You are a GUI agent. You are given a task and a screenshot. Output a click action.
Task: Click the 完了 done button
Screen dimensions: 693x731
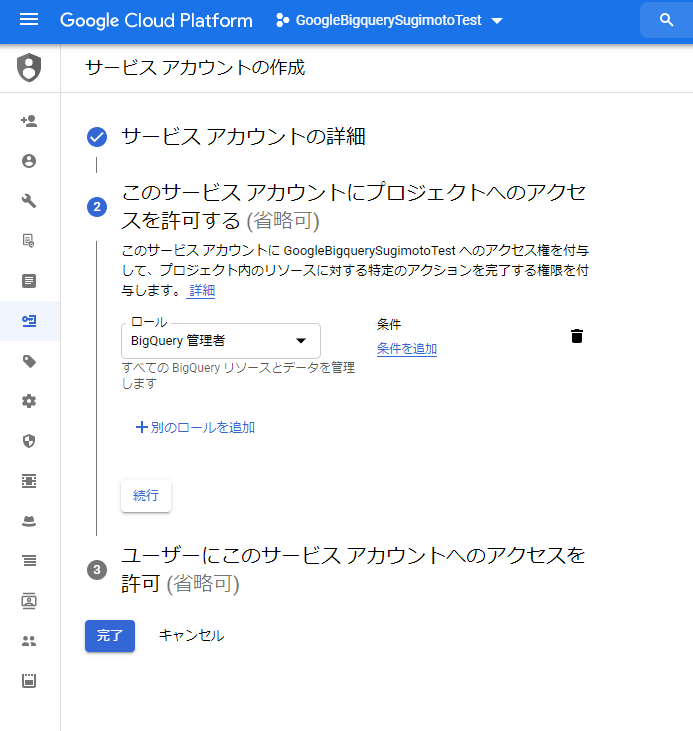coord(110,635)
